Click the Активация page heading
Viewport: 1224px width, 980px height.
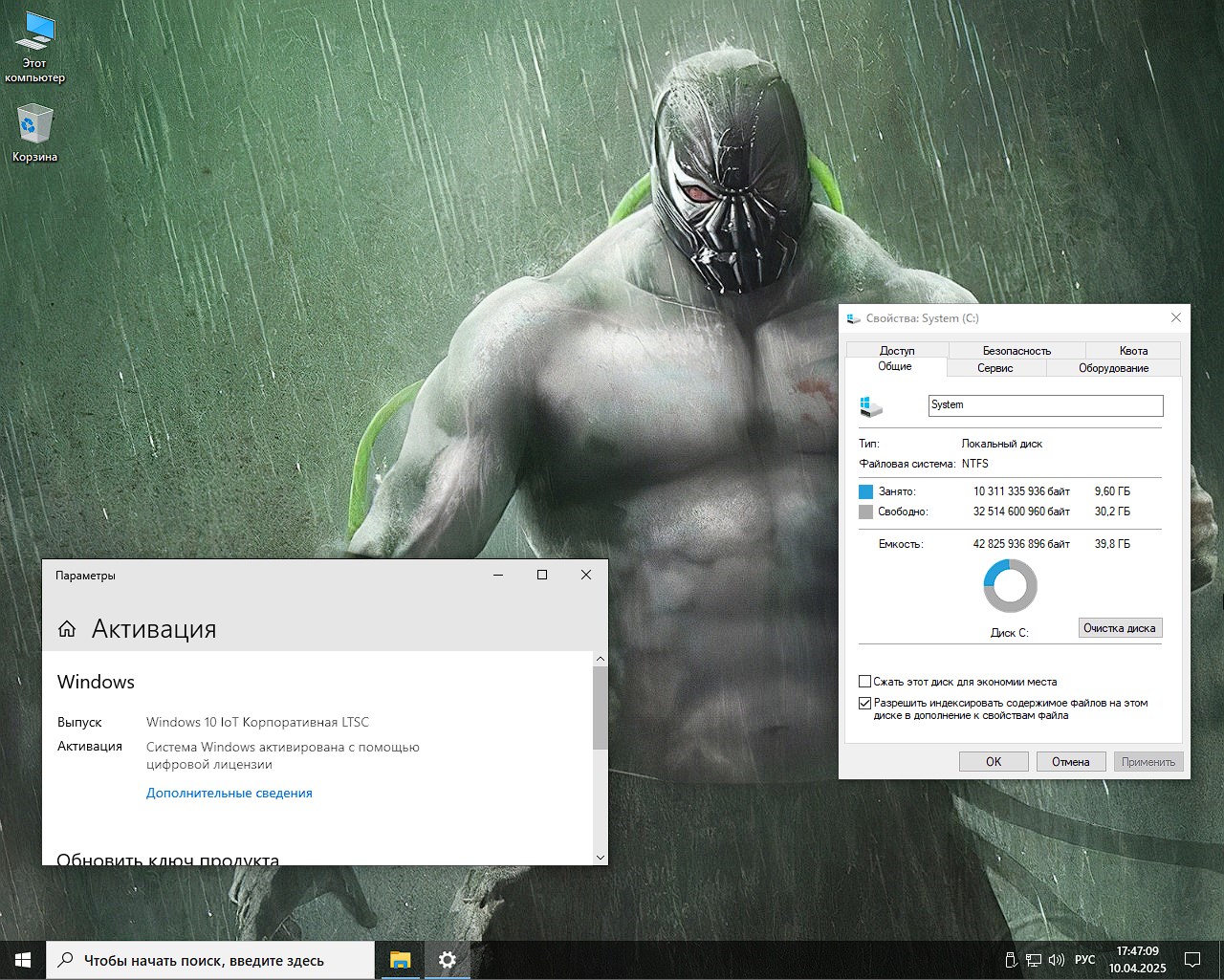tap(154, 629)
